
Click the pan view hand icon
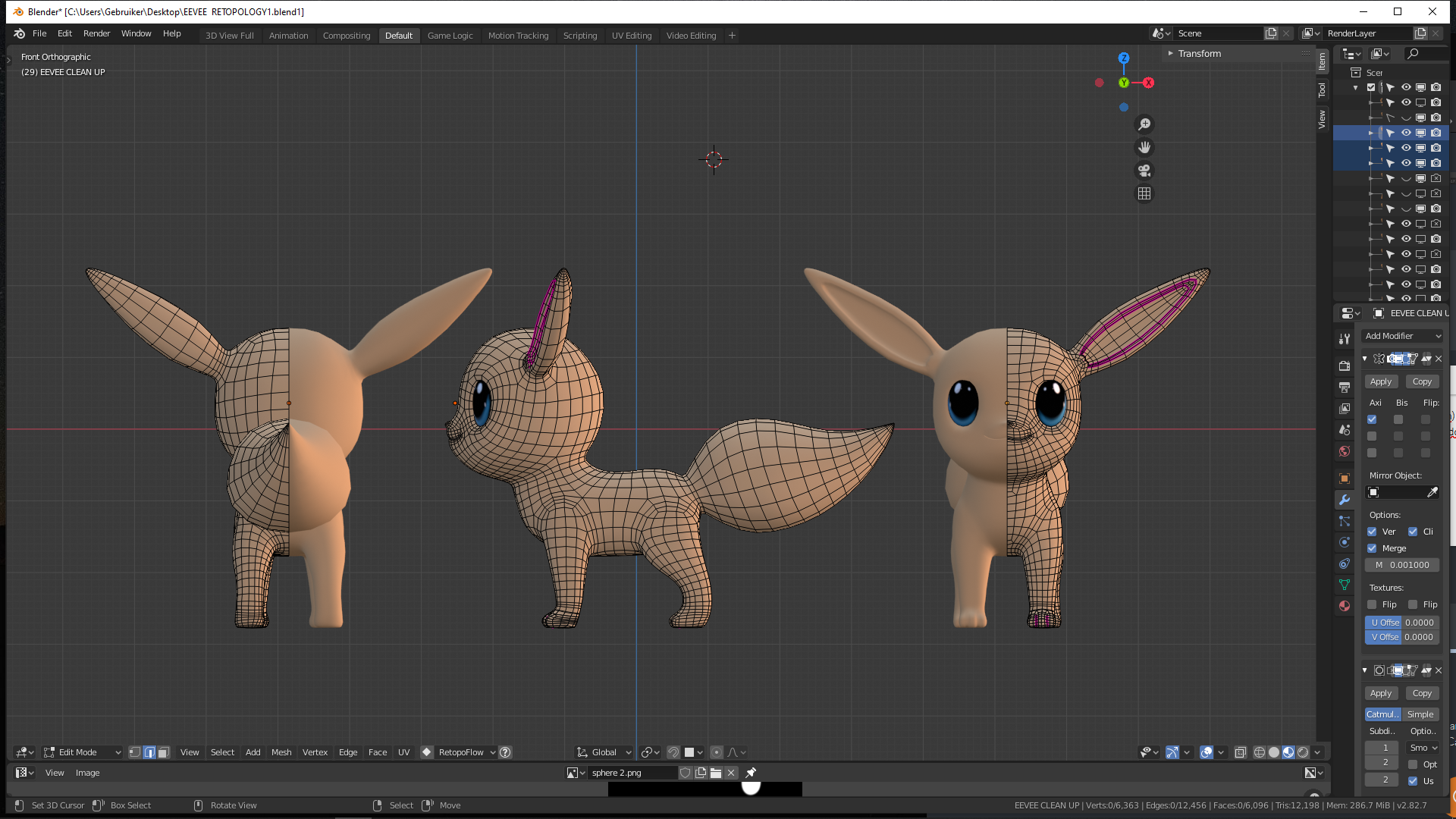click(1144, 147)
